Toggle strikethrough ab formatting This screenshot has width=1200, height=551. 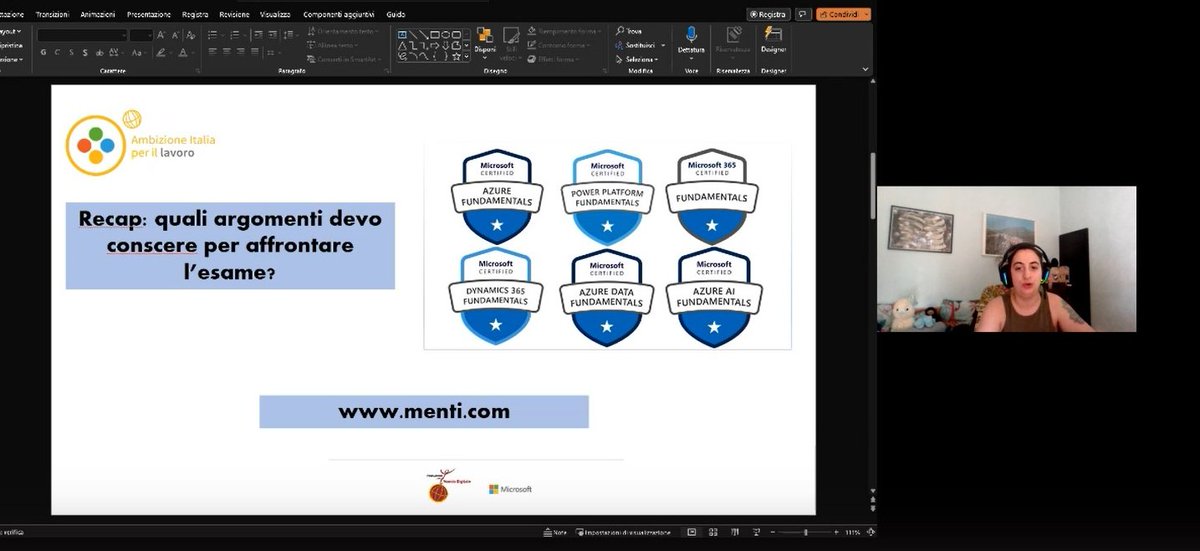point(99,52)
